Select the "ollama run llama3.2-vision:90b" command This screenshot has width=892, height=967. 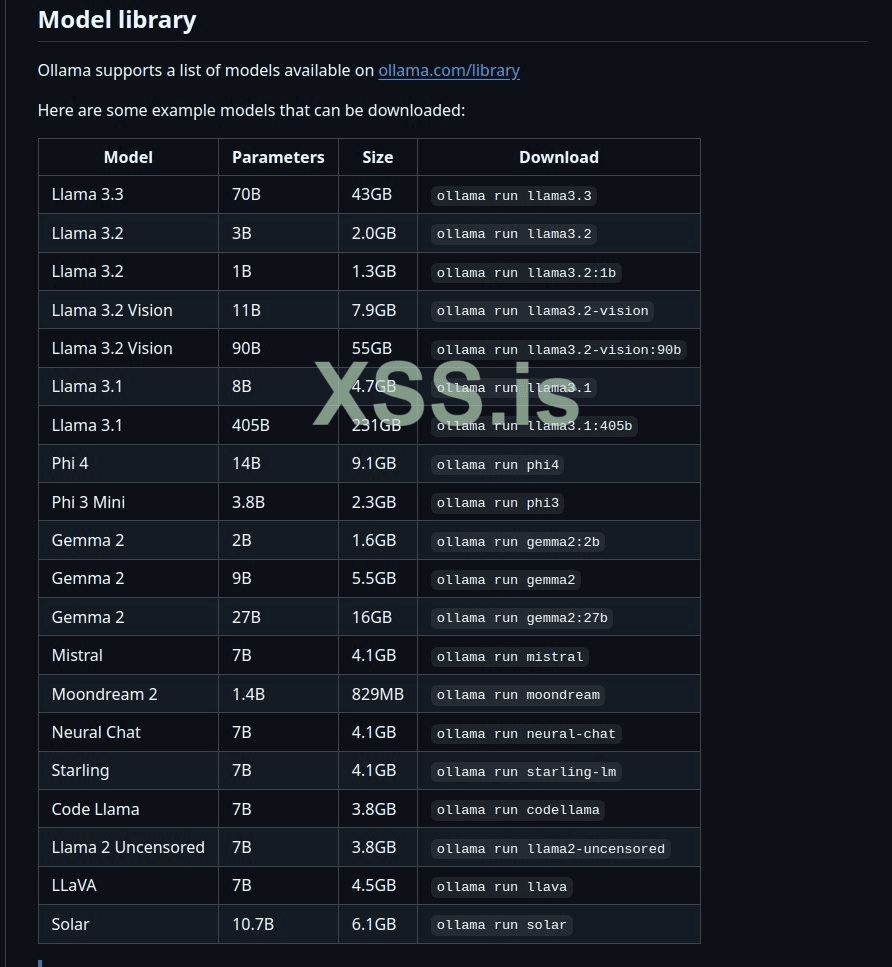tap(559, 350)
